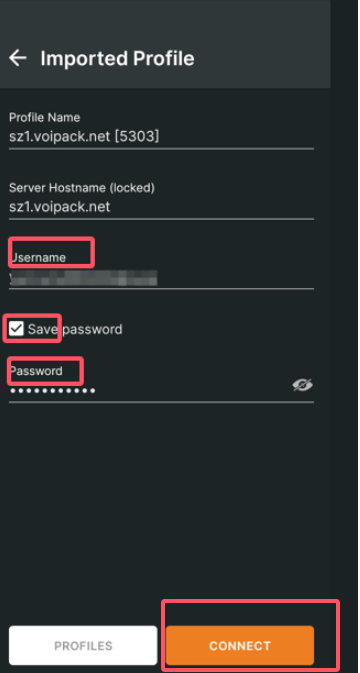The width and height of the screenshot is (360, 673).
Task: Focus the Username input field
Action: click(x=161, y=278)
